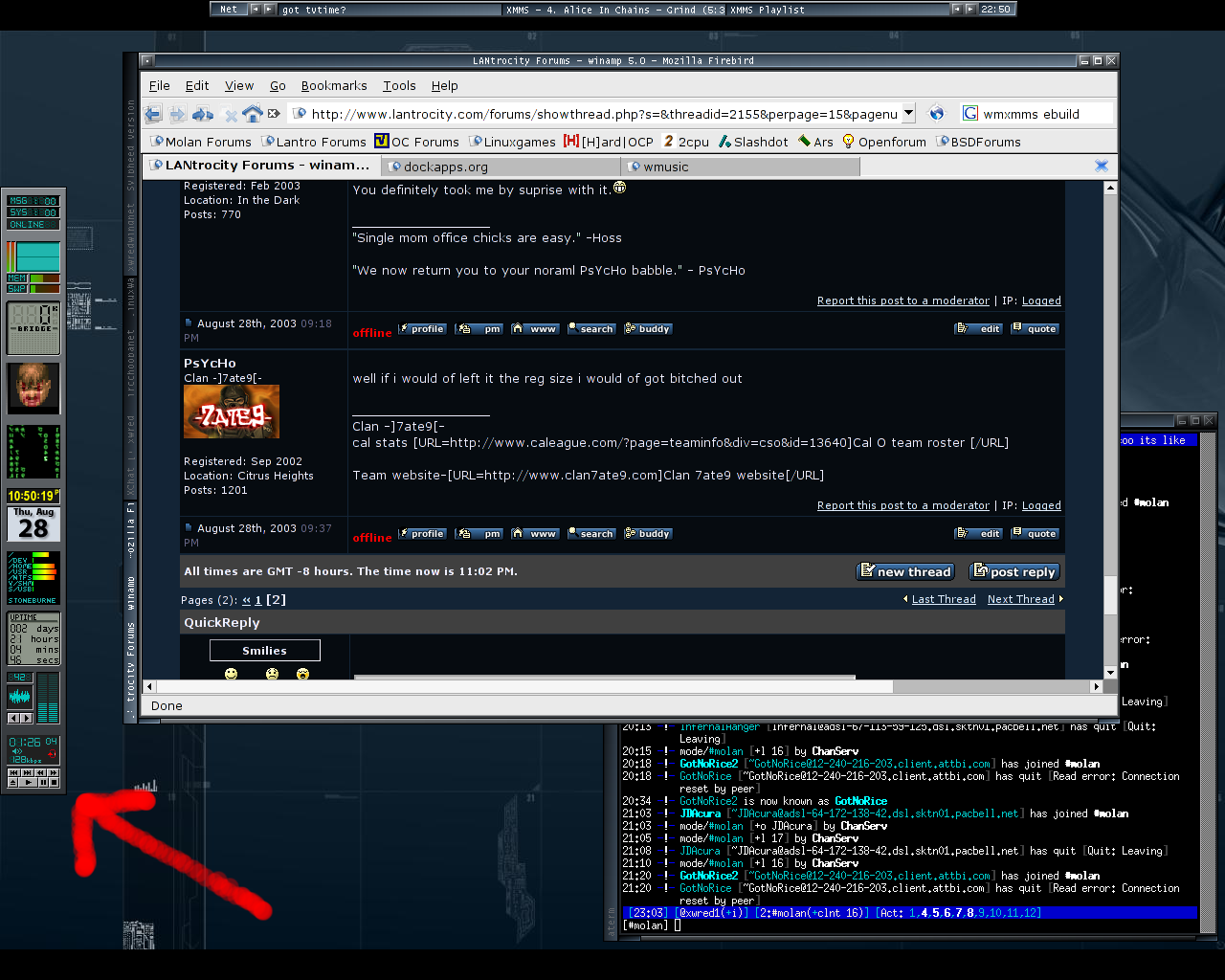Select 'got tvtime?' task in top panel
This screenshot has height=980, width=1225.
click(390, 10)
